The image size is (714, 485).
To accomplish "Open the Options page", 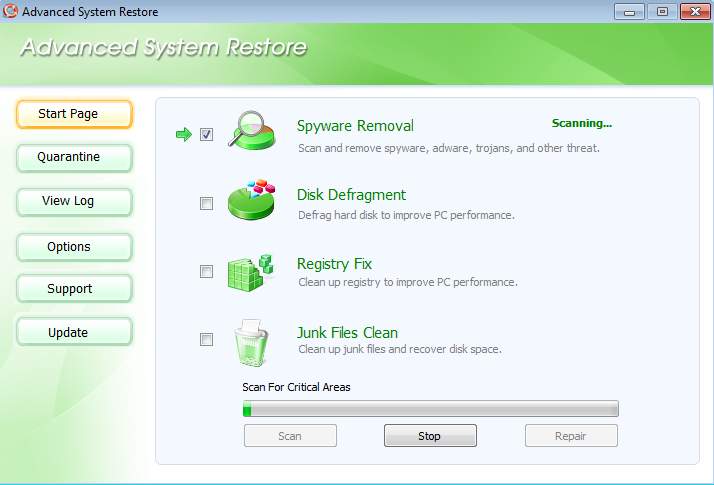I will (x=74, y=247).
